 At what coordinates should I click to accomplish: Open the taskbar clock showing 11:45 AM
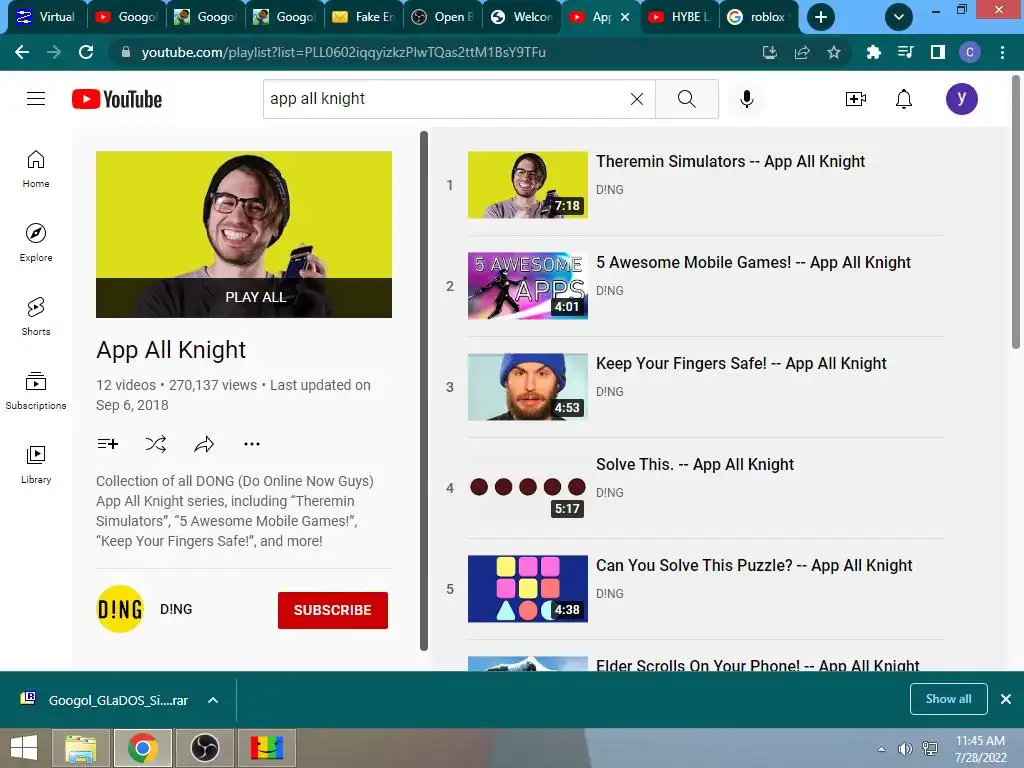[980, 749]
